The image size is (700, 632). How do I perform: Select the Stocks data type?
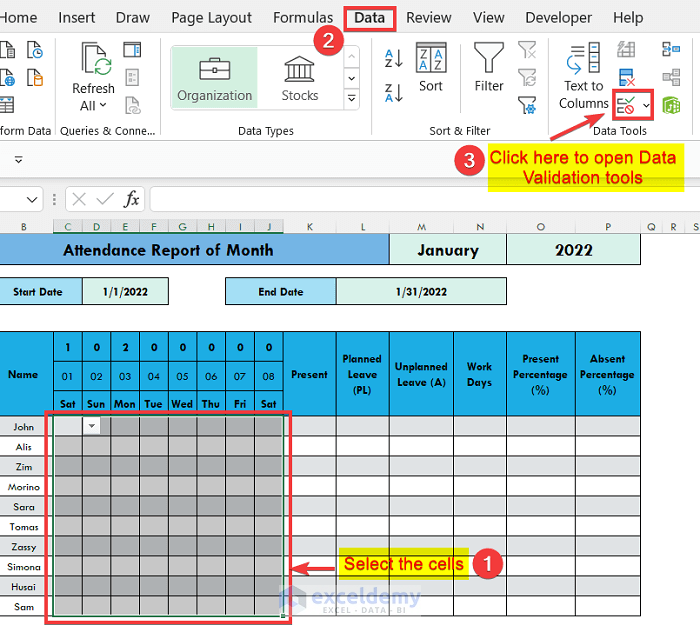[x=300, y=78]
